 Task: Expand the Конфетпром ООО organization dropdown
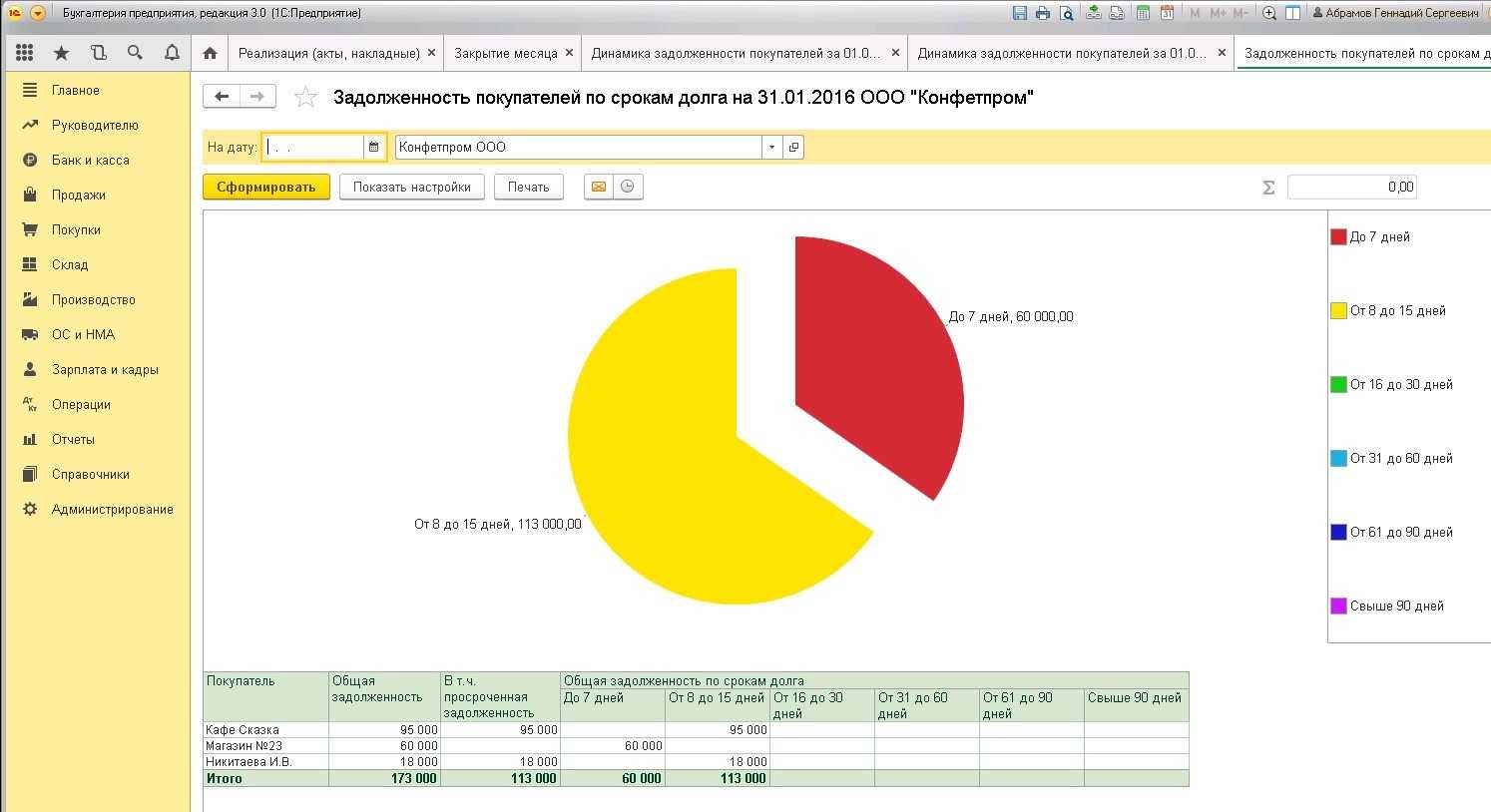tap(771, 148)
